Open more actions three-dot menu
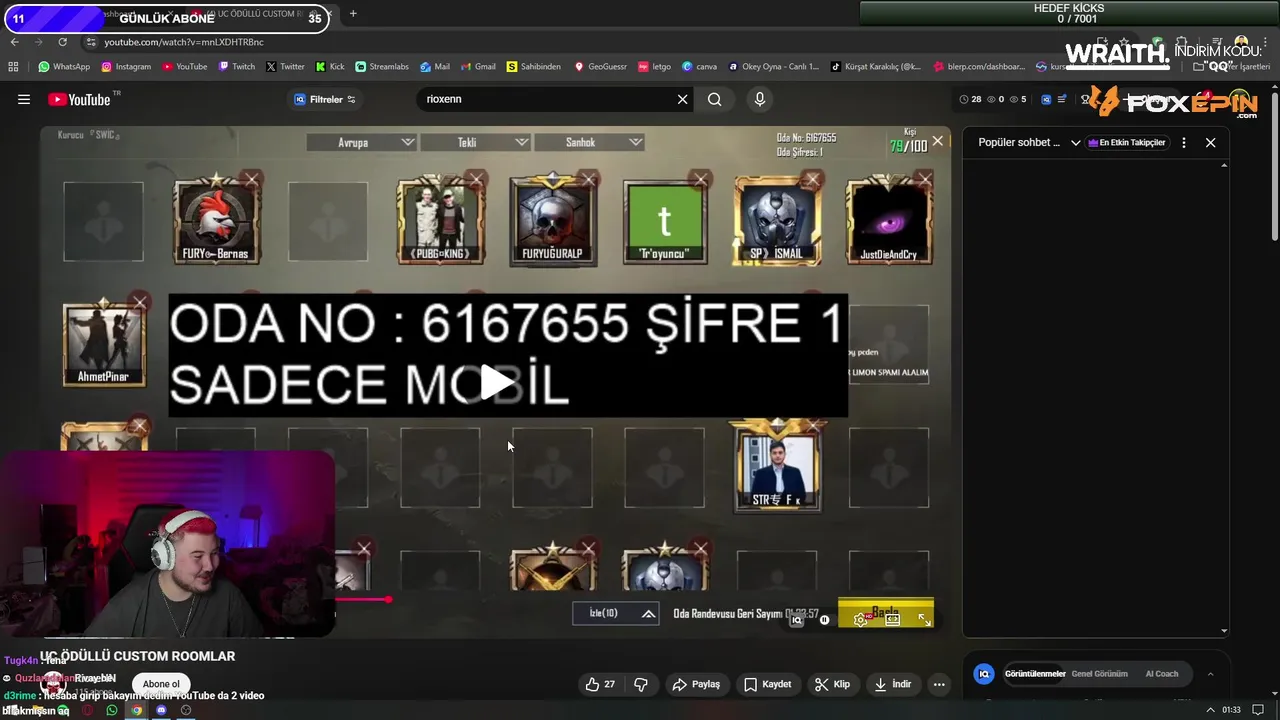Screen dimensions: 1280x720 (938, 684)
